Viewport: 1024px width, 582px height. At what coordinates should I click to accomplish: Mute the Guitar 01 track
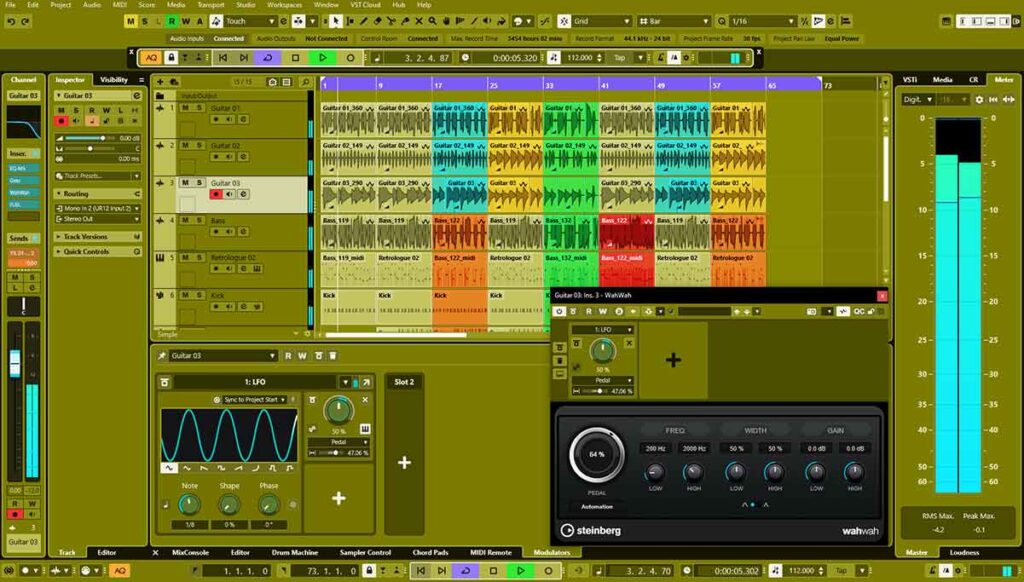186,107
